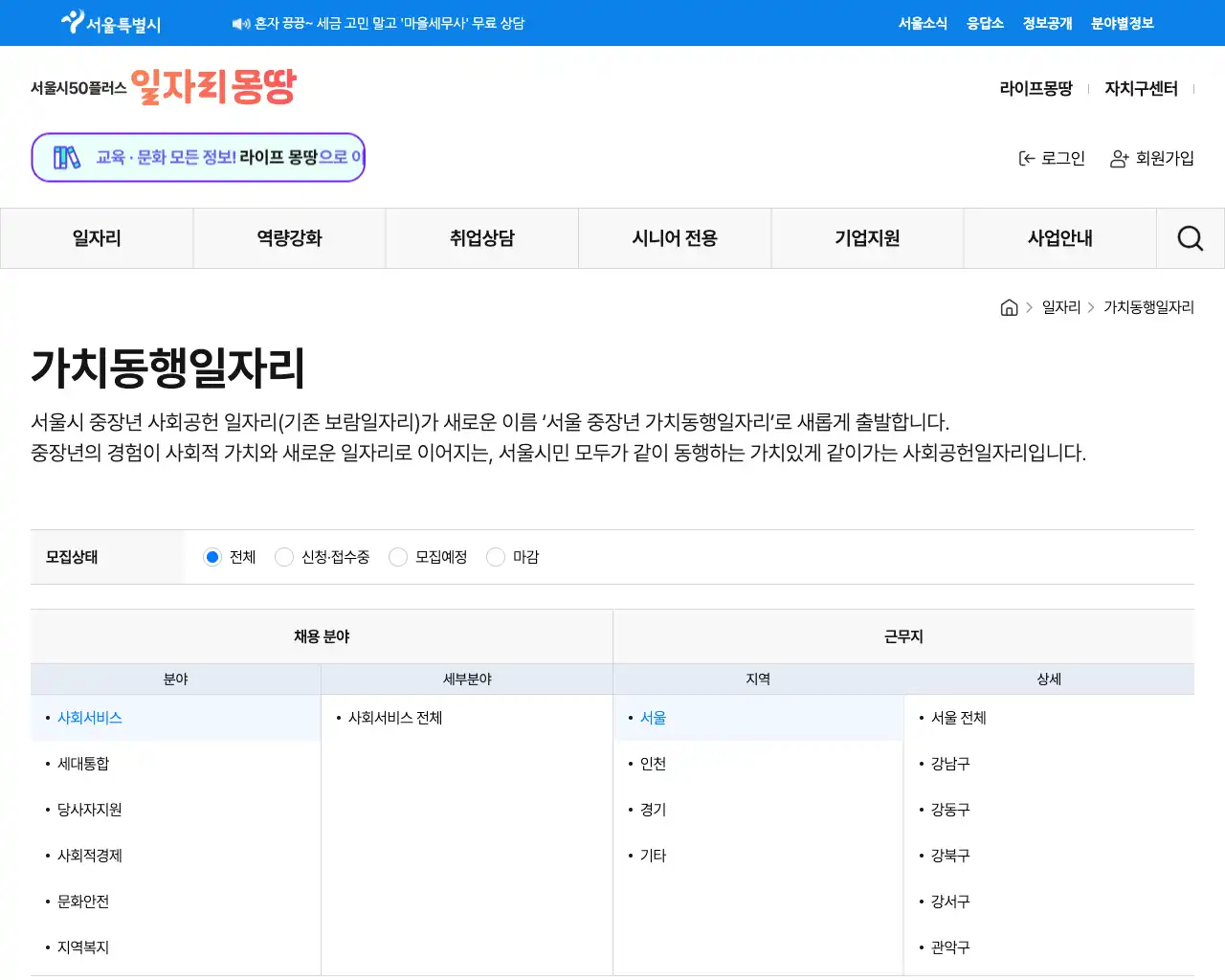1225x980 pixels.
Task: Choose the 모집예정 radio button
Action: tap(398, 556)
